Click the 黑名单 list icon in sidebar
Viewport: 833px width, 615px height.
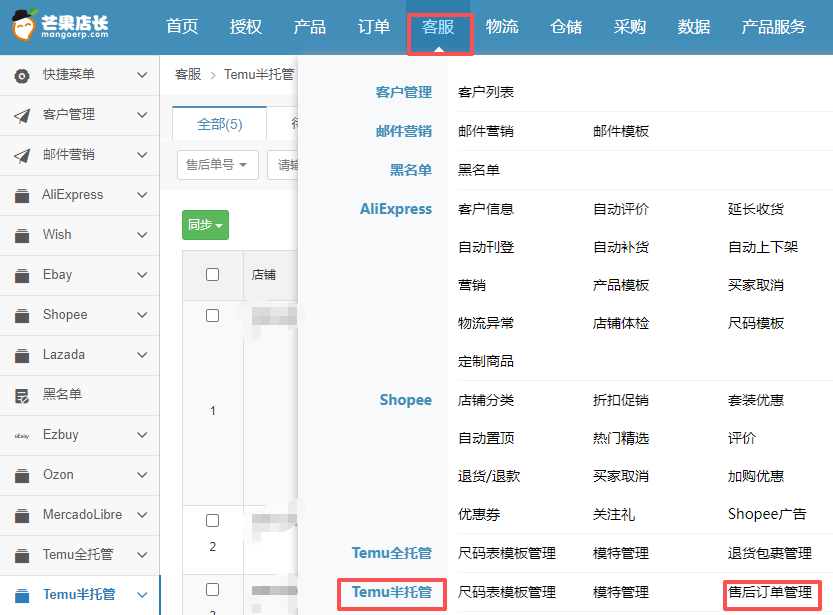click(x=22, y=395)
